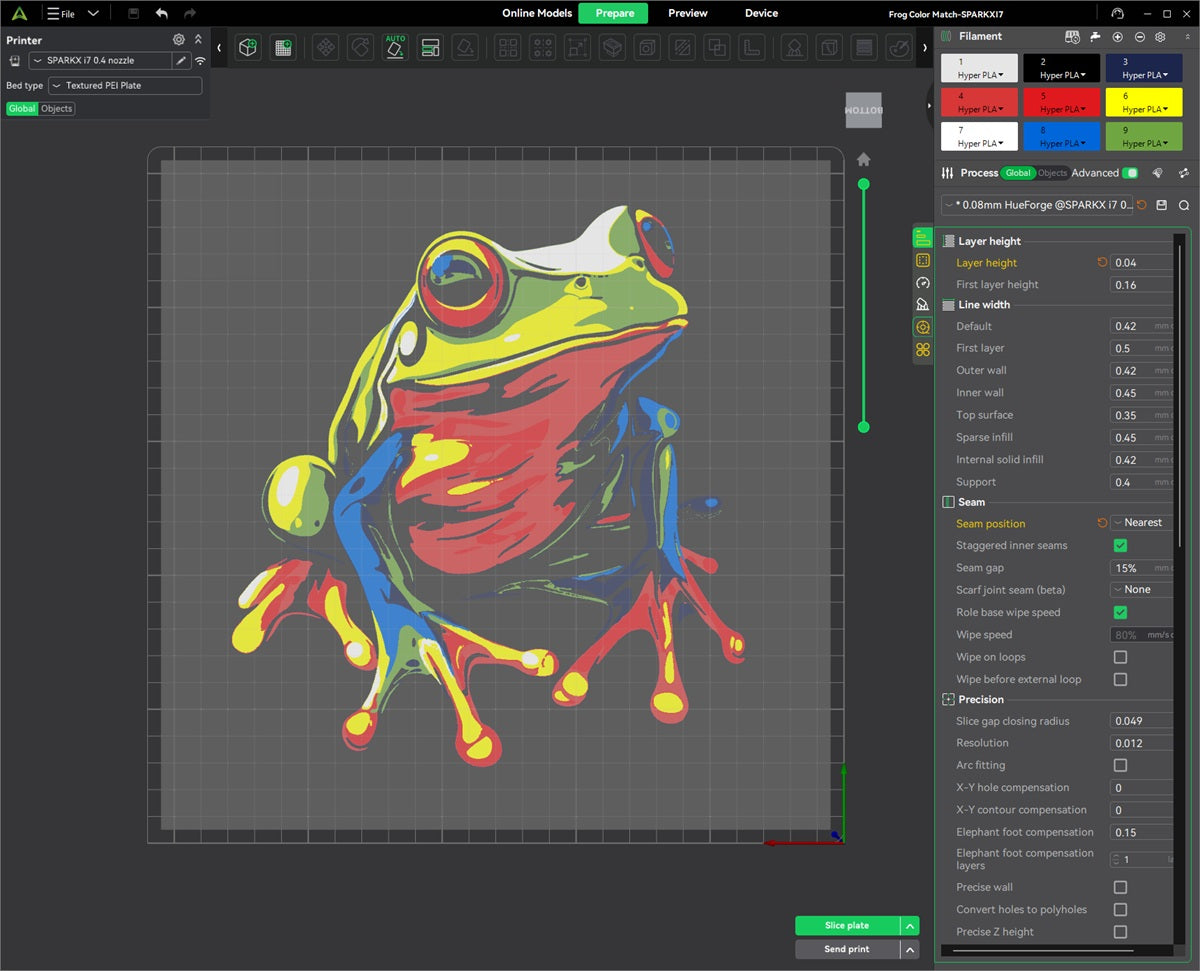This screenshot has width=1200, height=971.
Task: Click the printer Wi-Fi connection icon
Action: [x=200, y=61]
